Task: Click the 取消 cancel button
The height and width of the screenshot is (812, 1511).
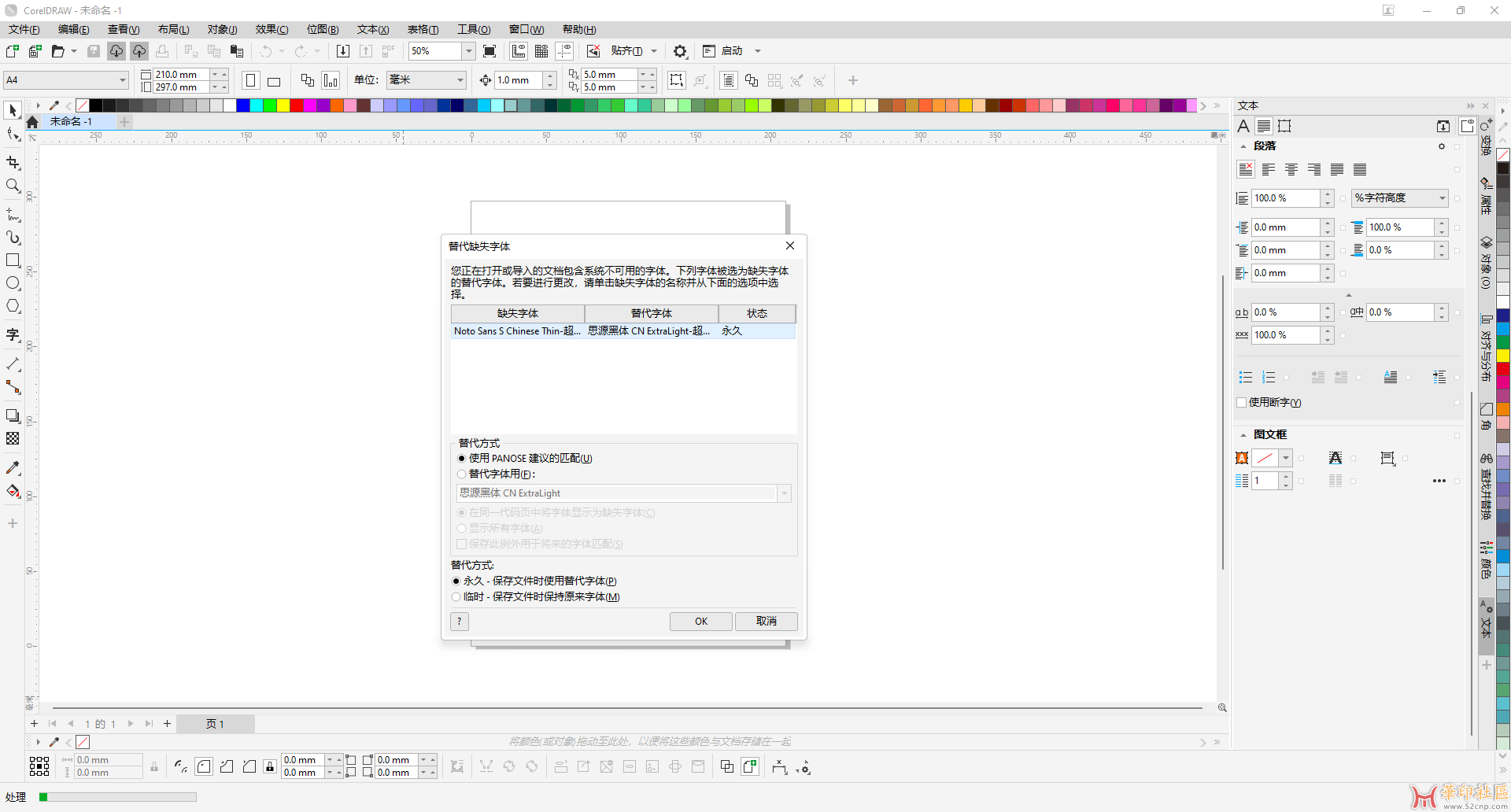Action: click(766, 622)
